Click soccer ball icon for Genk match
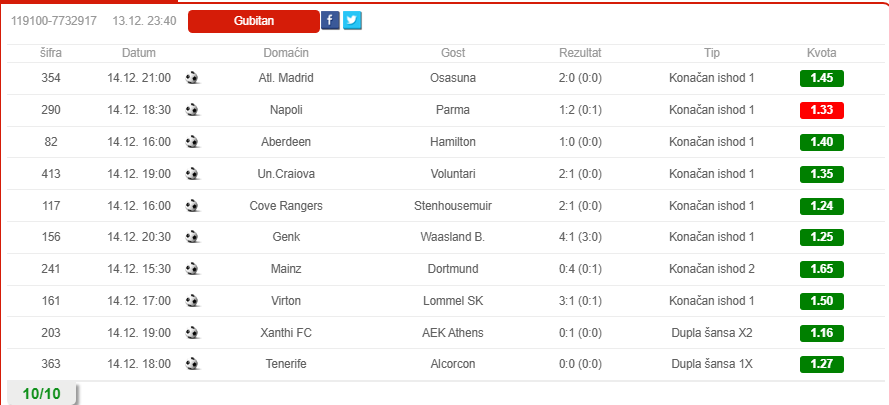889x405 pixels. [x=192, y=237]
